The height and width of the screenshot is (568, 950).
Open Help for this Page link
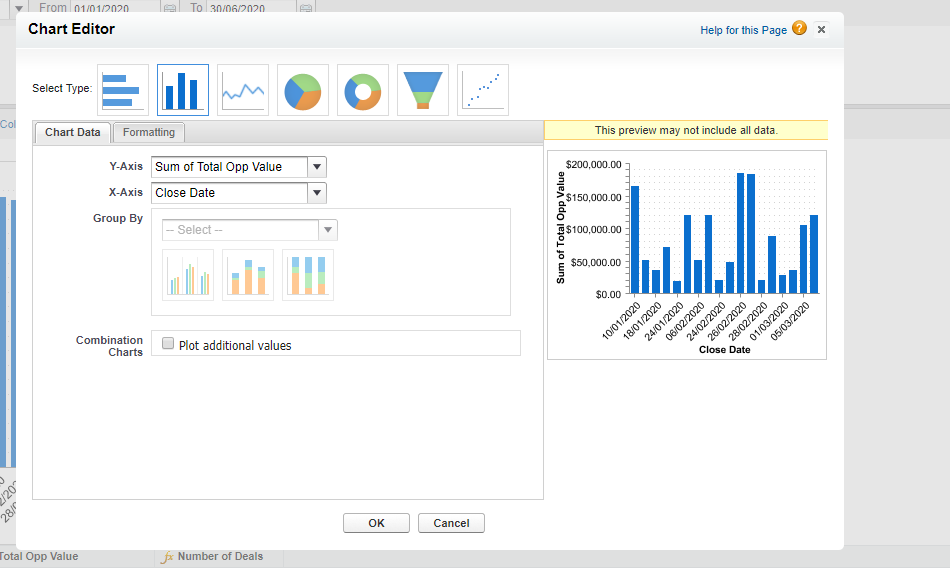pos(743,30)
